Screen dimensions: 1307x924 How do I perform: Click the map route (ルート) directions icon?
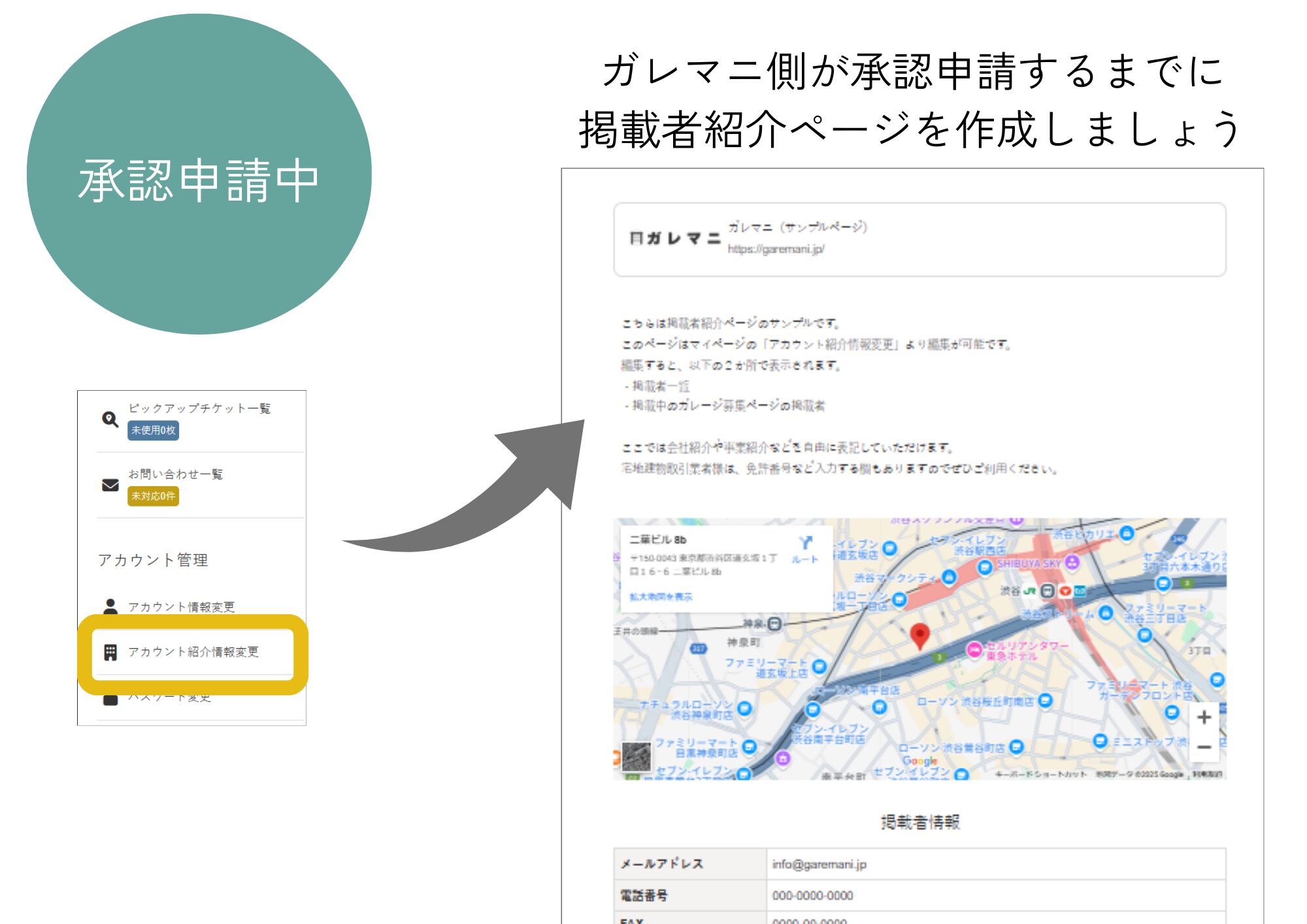click(x=805, y=544)
